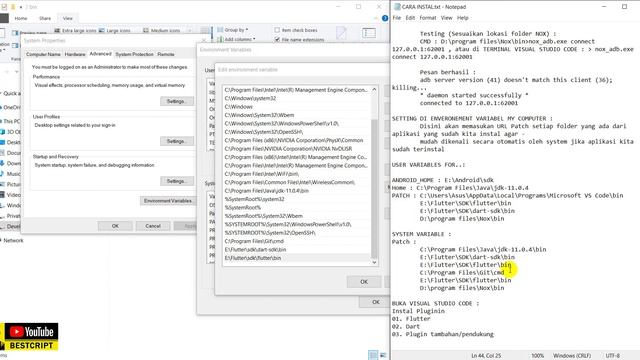The image size is (640, 360).
Task: Select C:\Windows\system32 path row
Action: 297,98
